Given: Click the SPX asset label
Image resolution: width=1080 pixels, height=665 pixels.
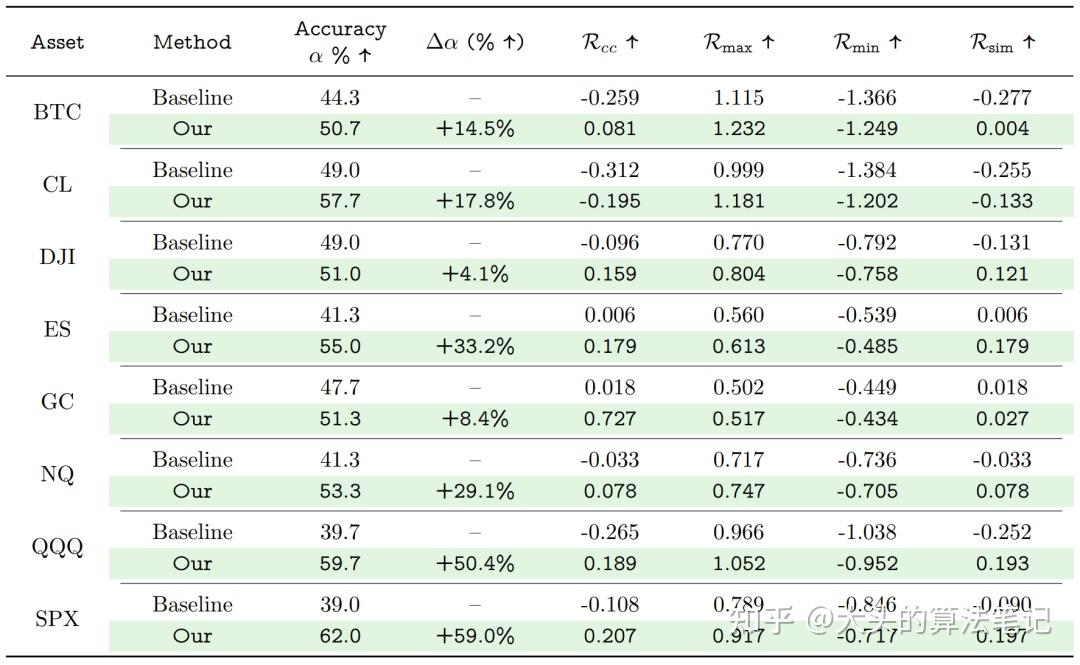Looking at the screenshot, I should pyautogui.click(x=57, y=619).
